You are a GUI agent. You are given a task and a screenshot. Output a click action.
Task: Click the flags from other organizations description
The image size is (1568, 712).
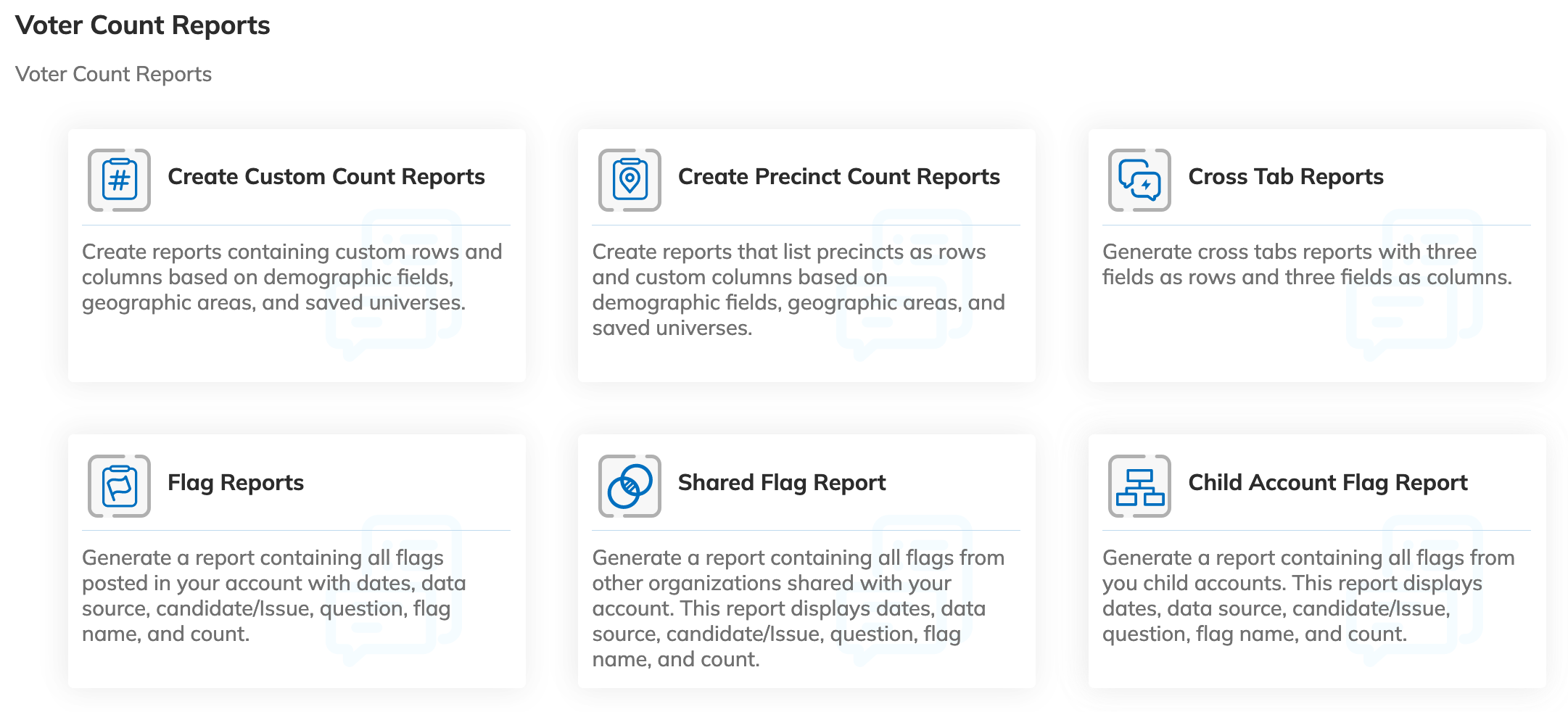798,608
